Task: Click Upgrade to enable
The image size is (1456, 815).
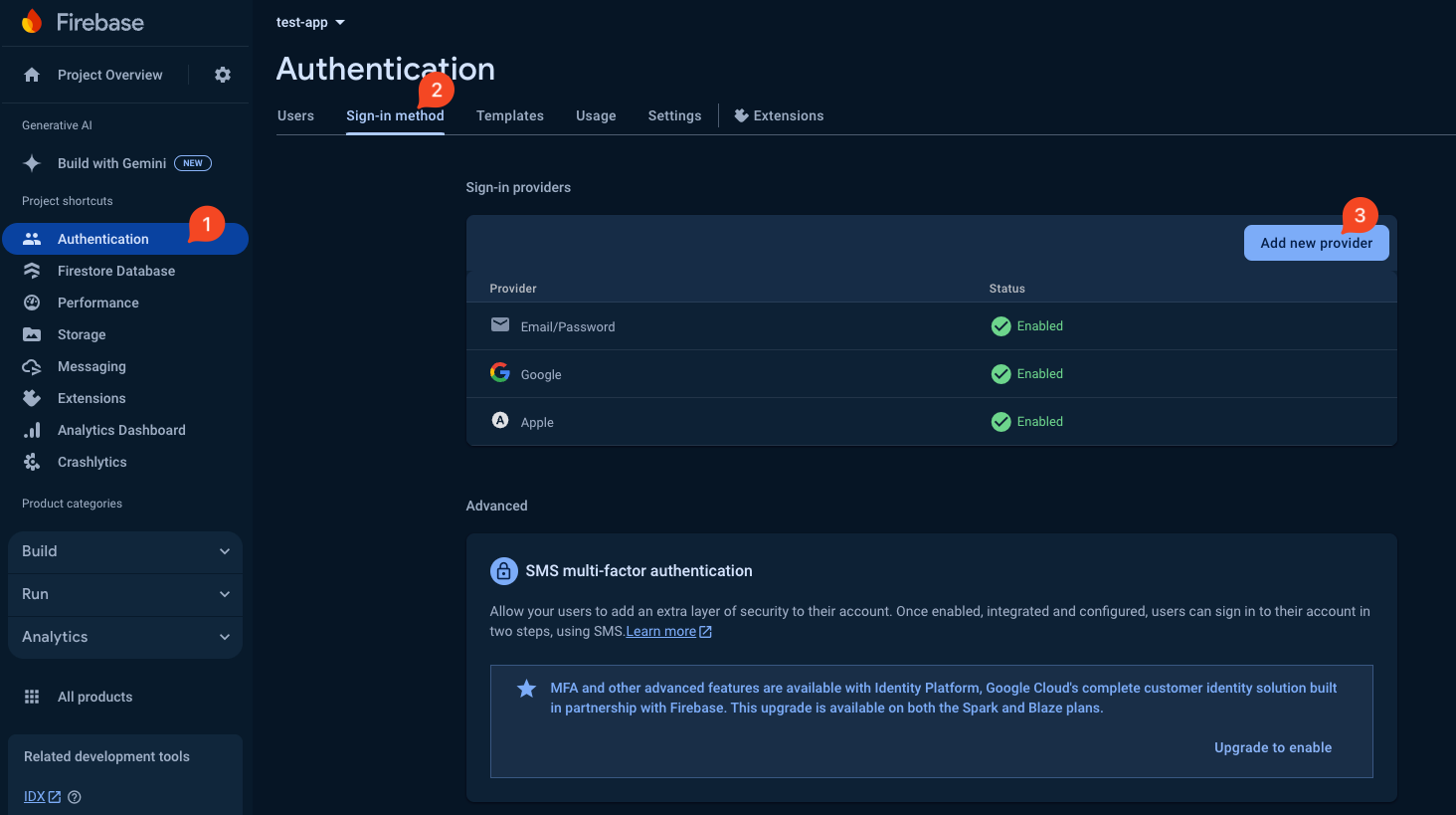Action: tap(1273, 747)
